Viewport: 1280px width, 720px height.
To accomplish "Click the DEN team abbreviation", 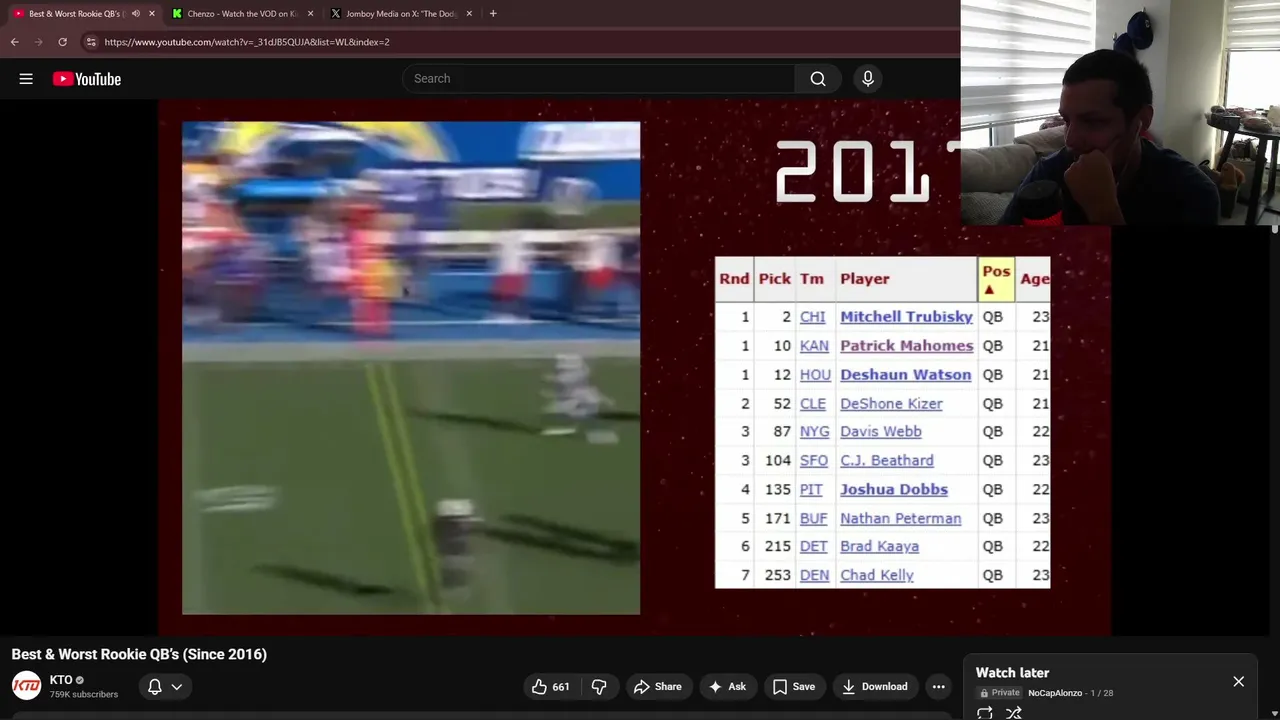I will [814, 576].
